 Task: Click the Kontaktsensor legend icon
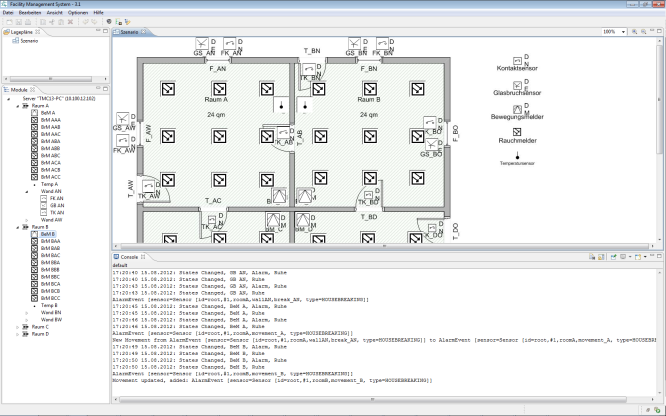pyautogui.click(x=517, y=59)
